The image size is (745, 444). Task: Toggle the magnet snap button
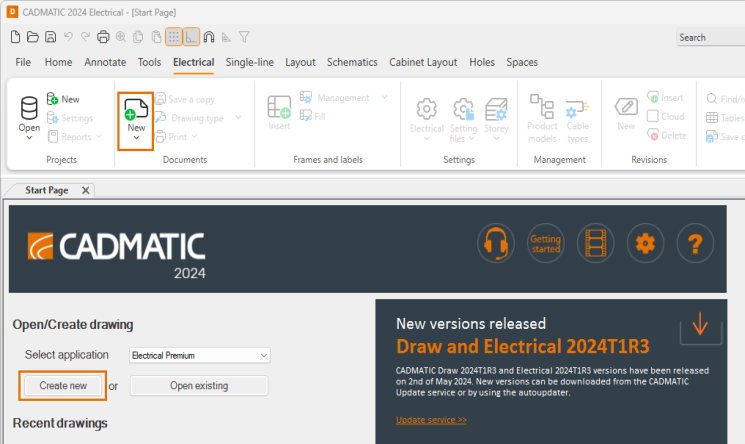(x=209, y=37)
